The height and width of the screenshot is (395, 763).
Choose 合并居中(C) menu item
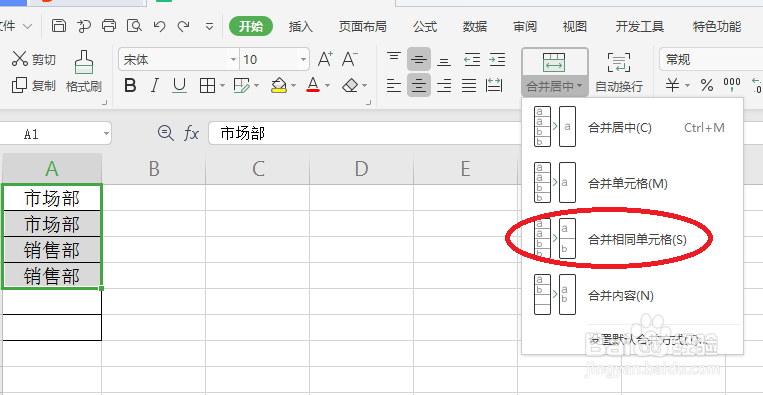[632, 127]
